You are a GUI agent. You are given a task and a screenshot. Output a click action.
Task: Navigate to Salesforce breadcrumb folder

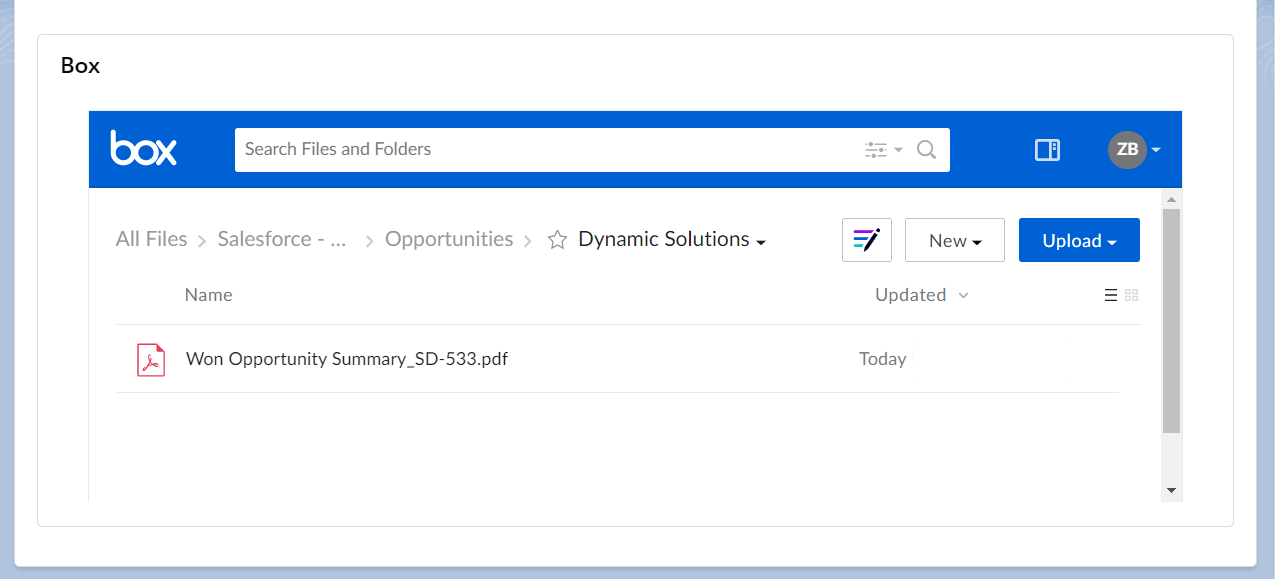(x=282, y=239)
